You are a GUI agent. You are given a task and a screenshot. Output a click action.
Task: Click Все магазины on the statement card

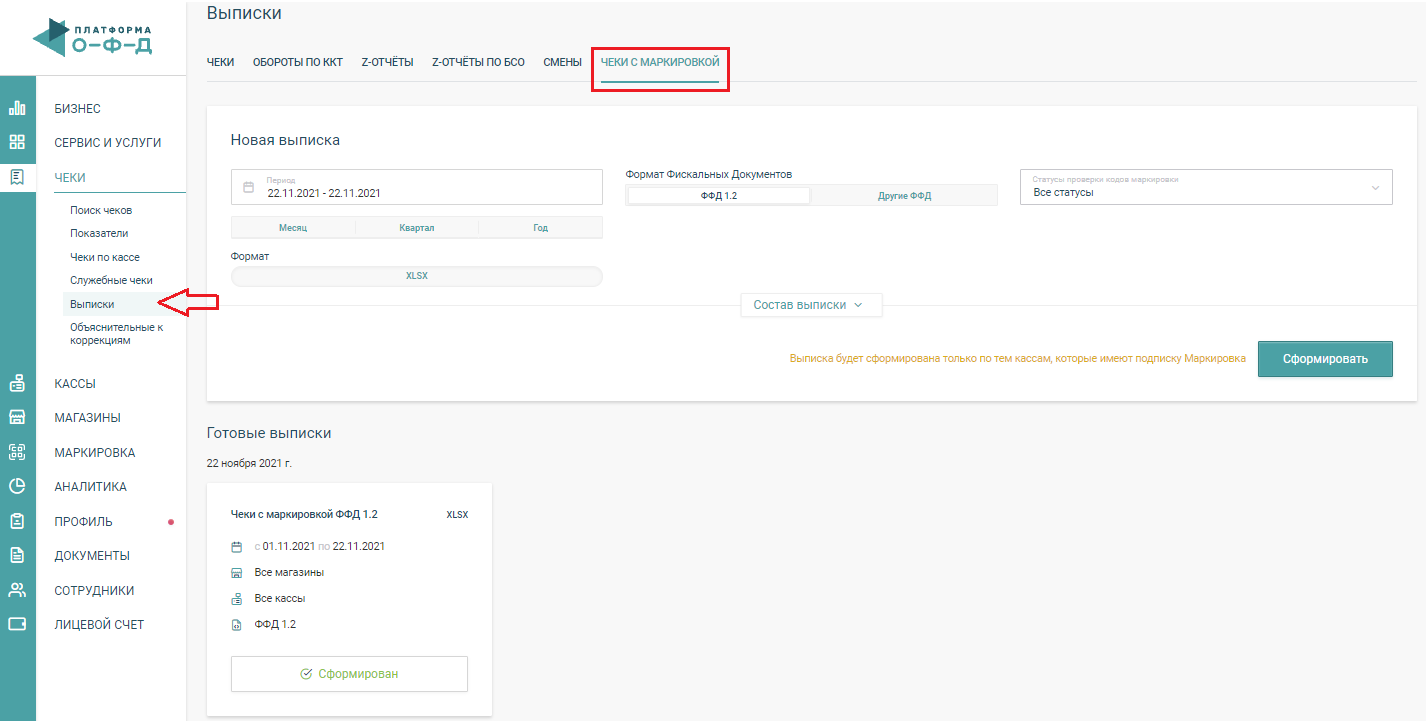point(289,572)
